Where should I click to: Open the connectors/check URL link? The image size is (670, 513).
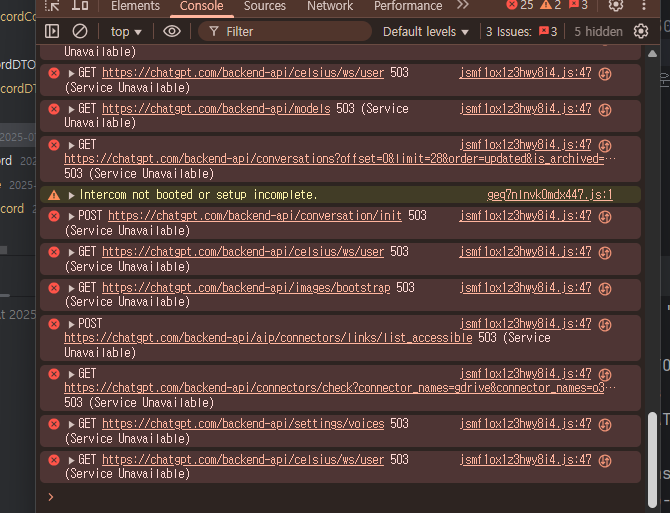[334, 388]
